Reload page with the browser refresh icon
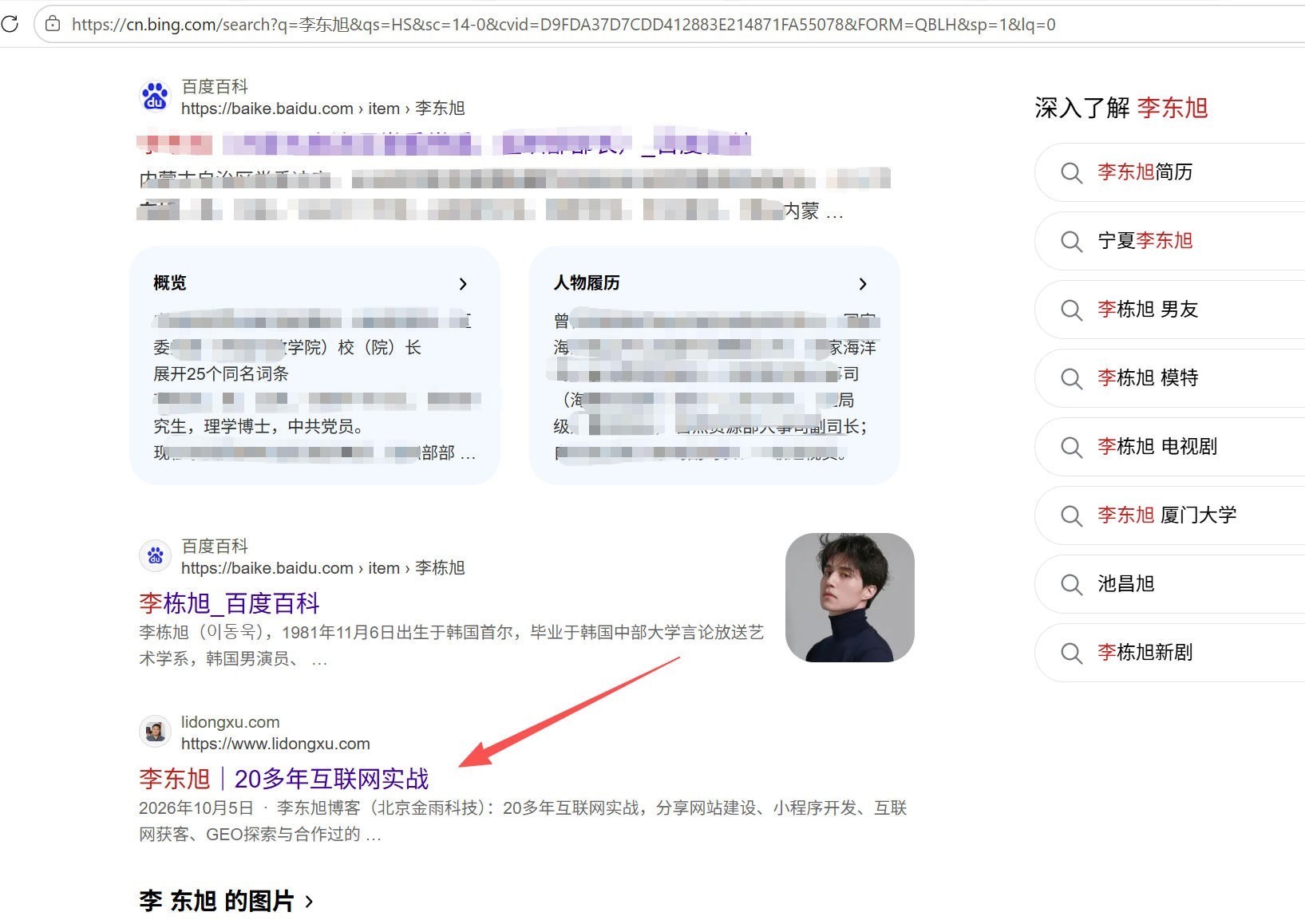The width and height of the screenshot is (1305, 924). [10, 24]
